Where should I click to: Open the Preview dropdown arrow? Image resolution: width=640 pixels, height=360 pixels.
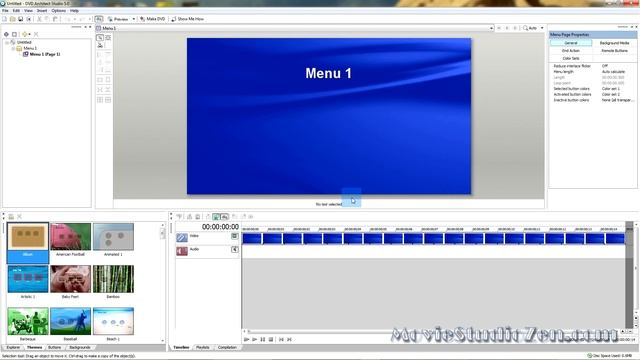133,19
